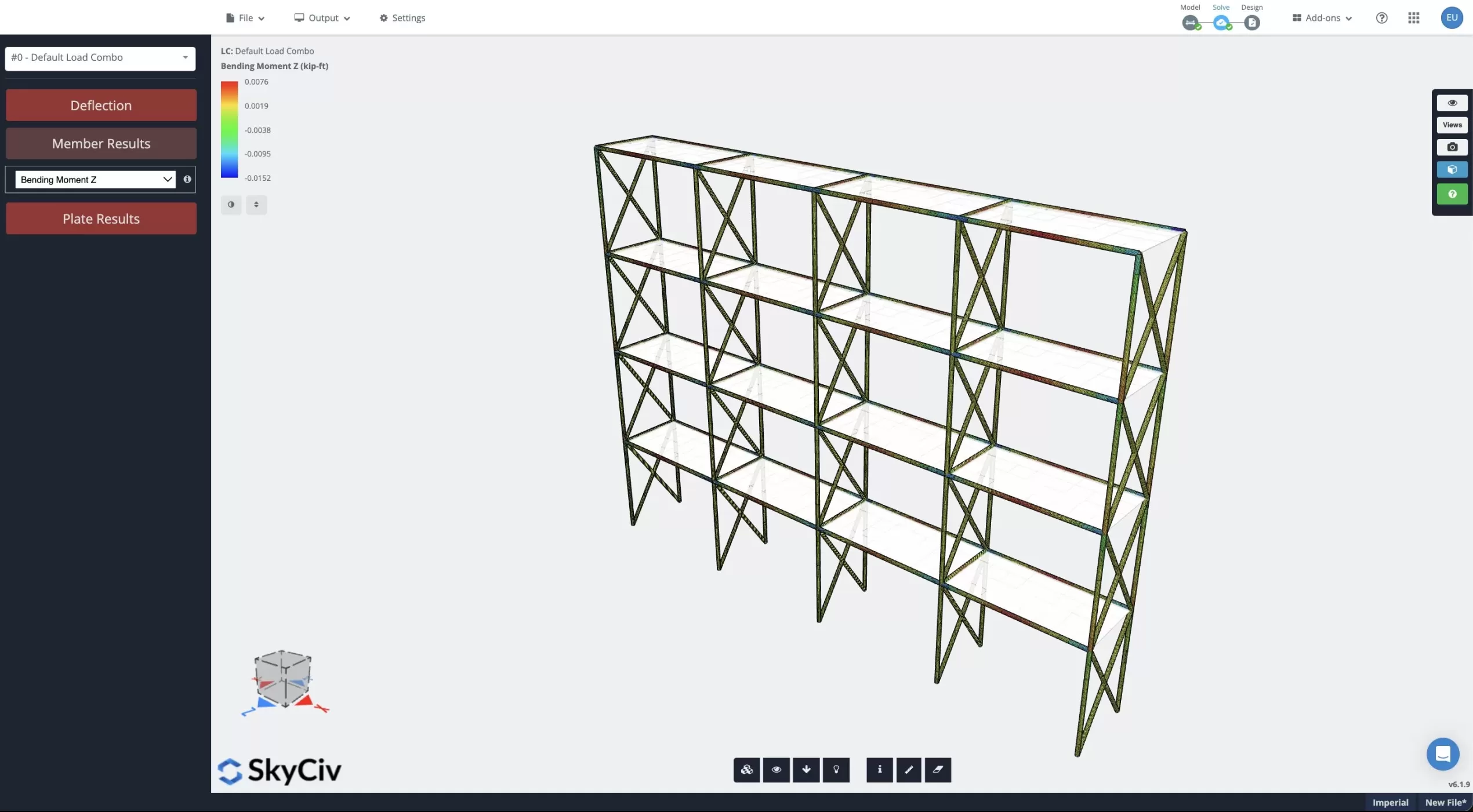Open the render/model display mode tool

point(746,770)
